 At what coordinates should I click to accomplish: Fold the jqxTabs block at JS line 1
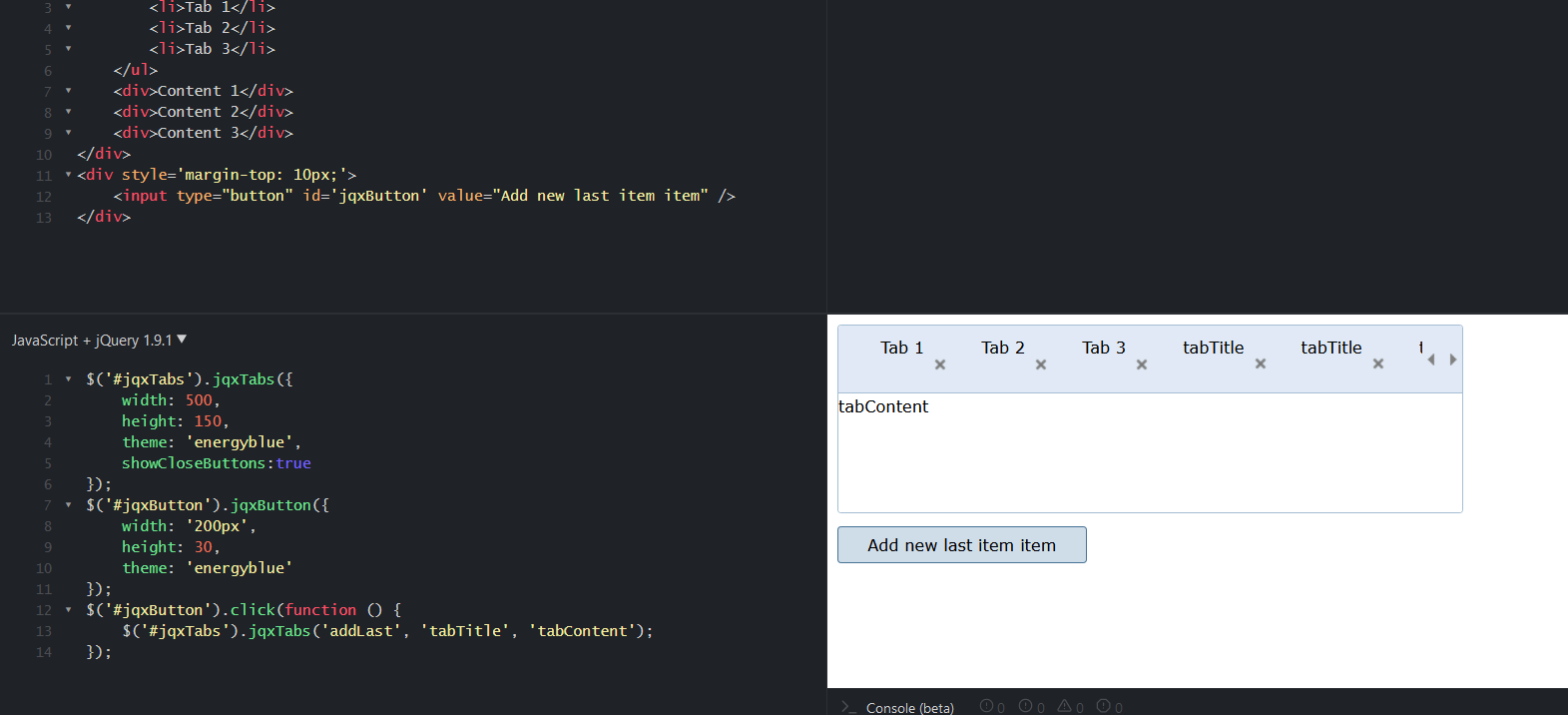coord(68,379)
